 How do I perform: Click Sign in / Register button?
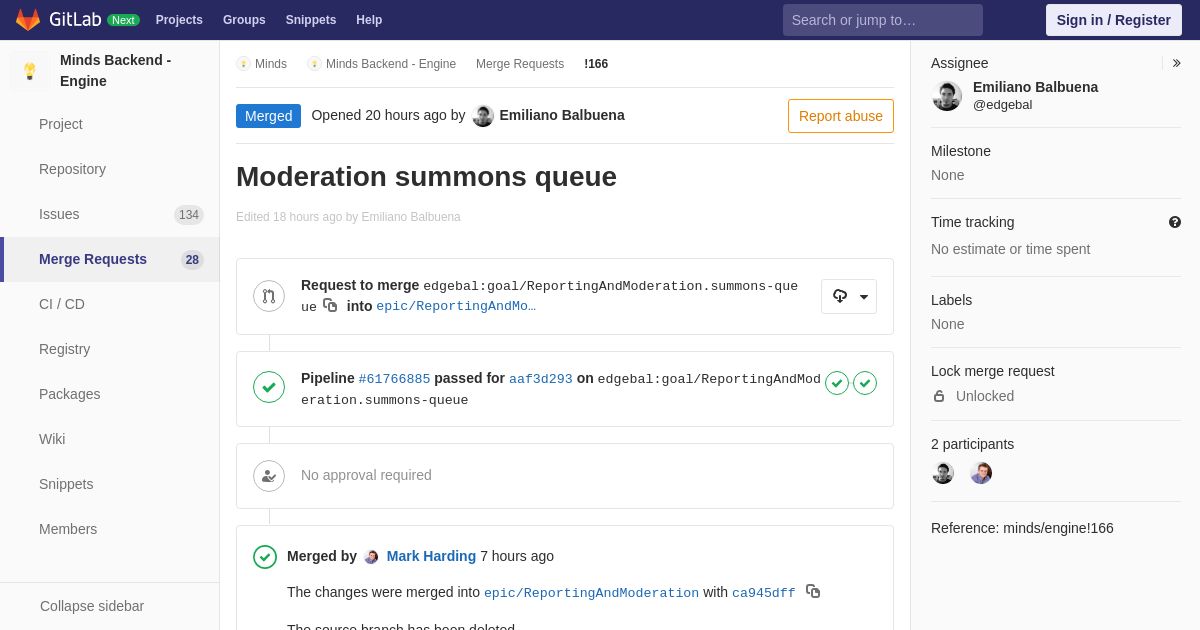point(1114,20)
